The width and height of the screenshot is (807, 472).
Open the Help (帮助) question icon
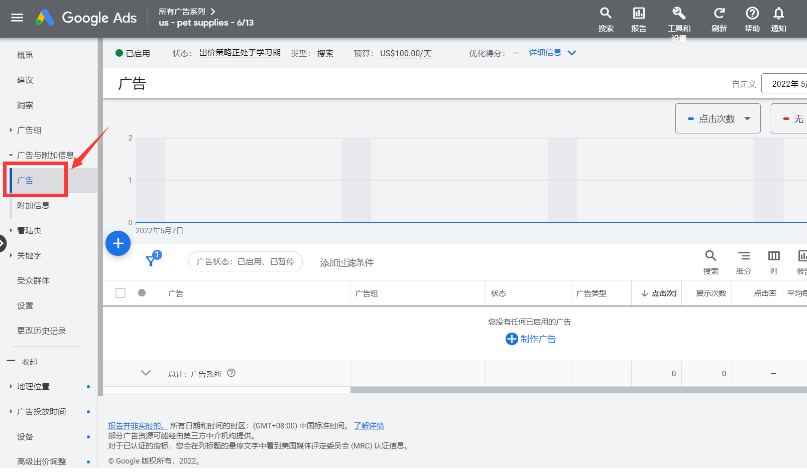(x=751, y=13)
